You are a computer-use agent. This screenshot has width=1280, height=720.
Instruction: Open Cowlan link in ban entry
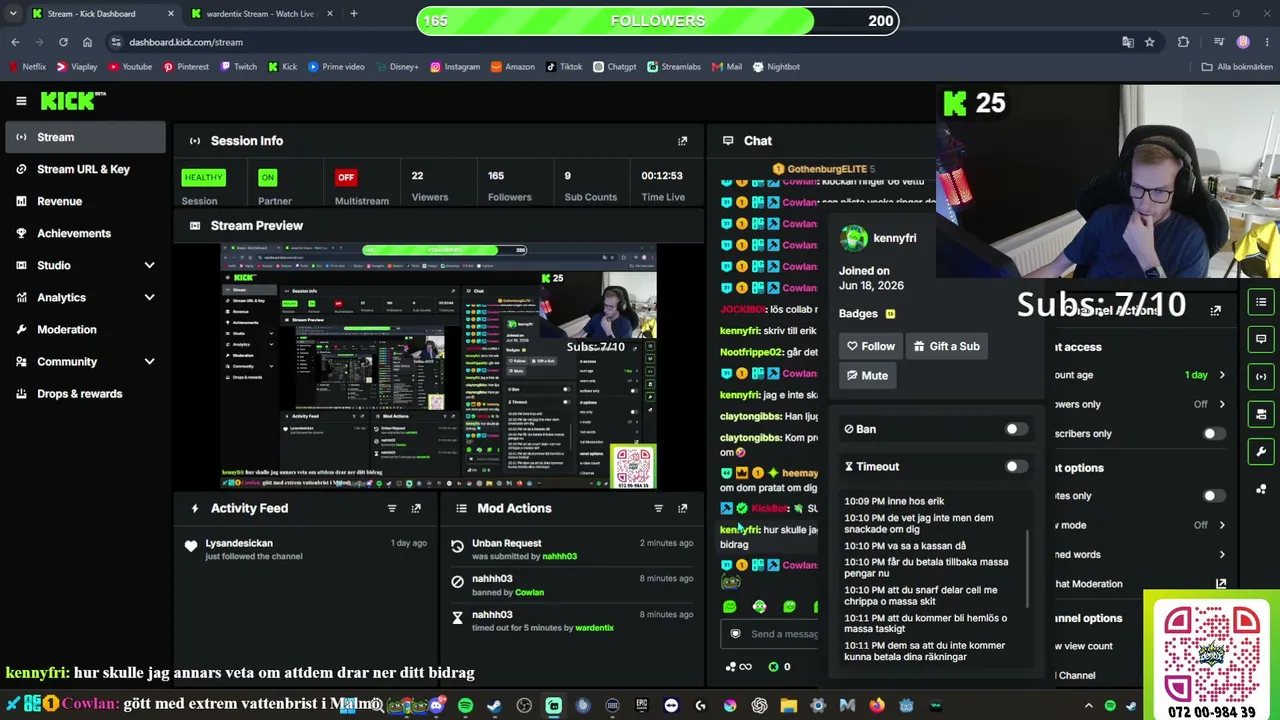529,592
